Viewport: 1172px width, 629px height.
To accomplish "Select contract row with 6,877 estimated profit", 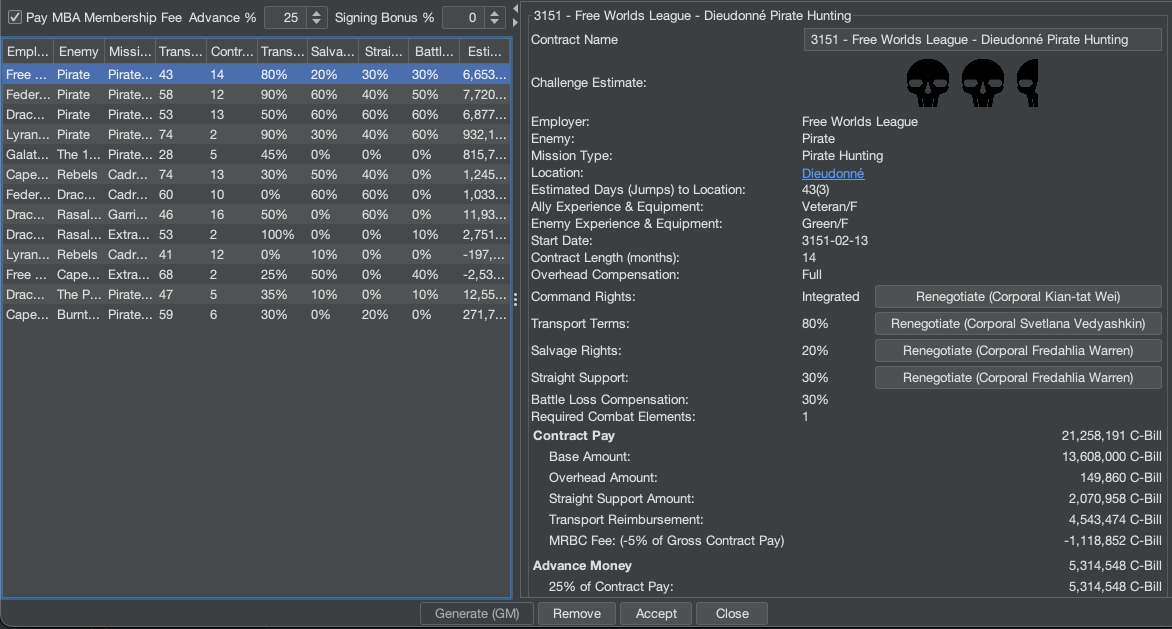I will (x=256, y=114).
